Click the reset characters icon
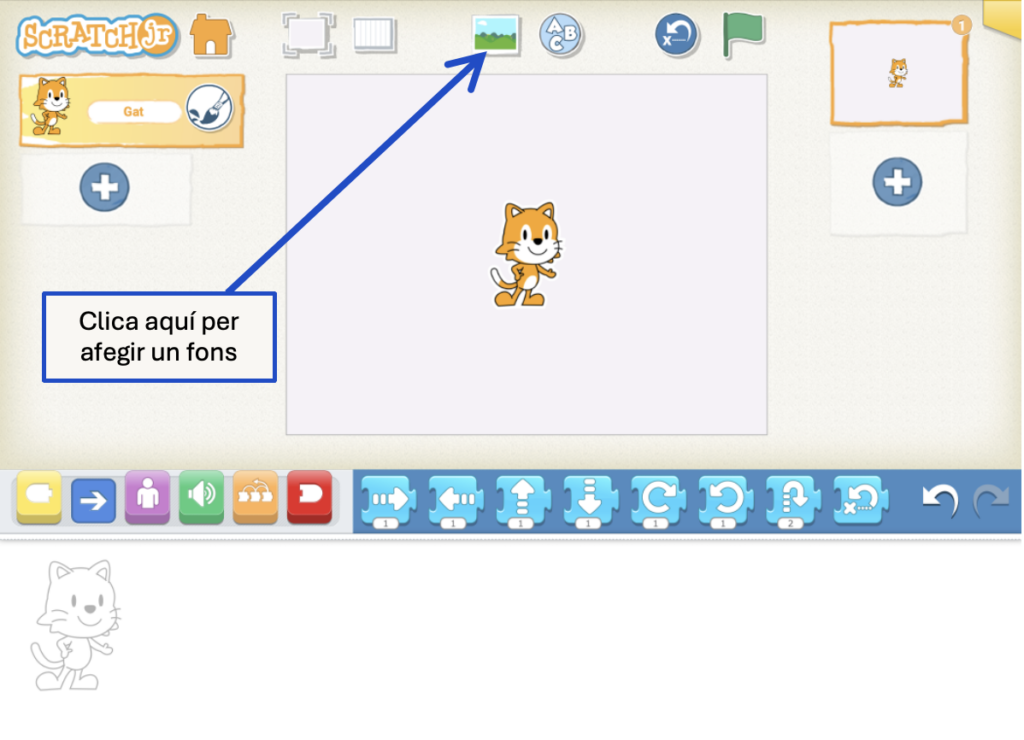 [677, 35]
